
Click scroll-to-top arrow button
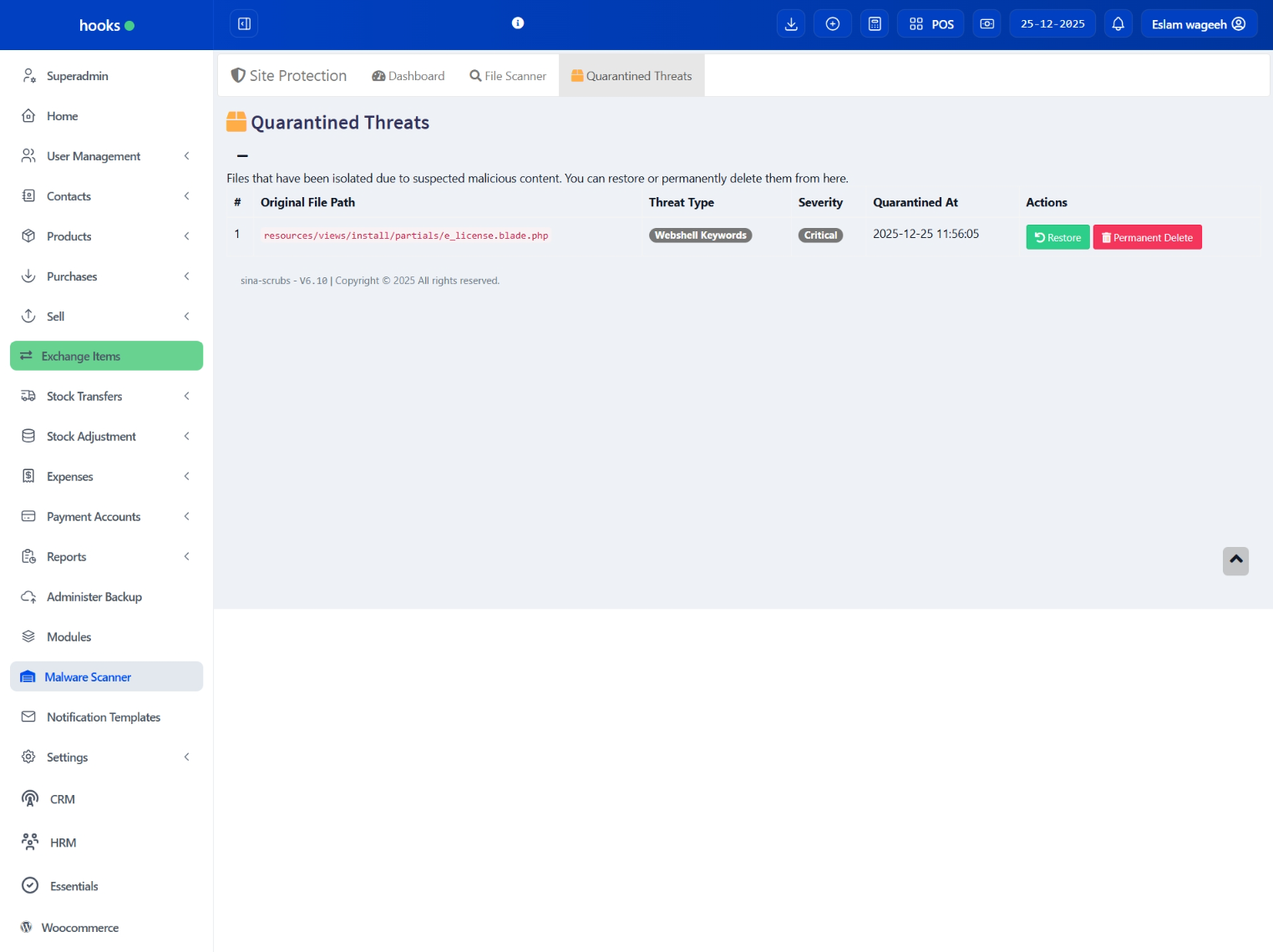tap(1235, 560)
